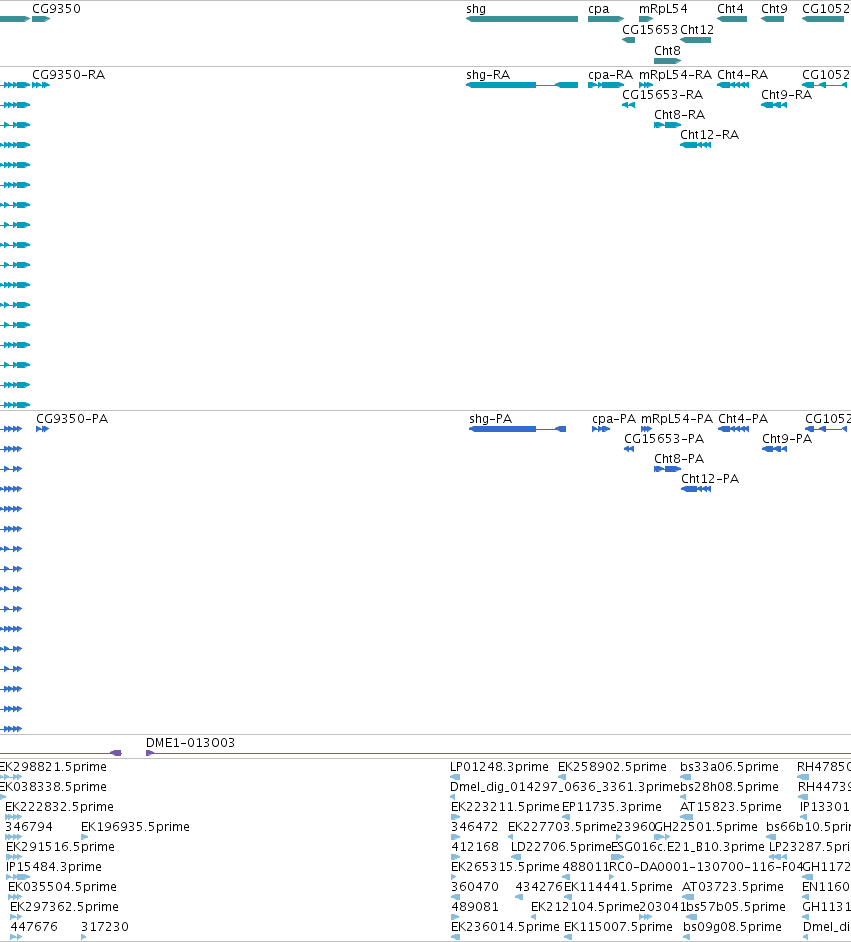Select the cpa-RA transcript label

click(610, 75)
